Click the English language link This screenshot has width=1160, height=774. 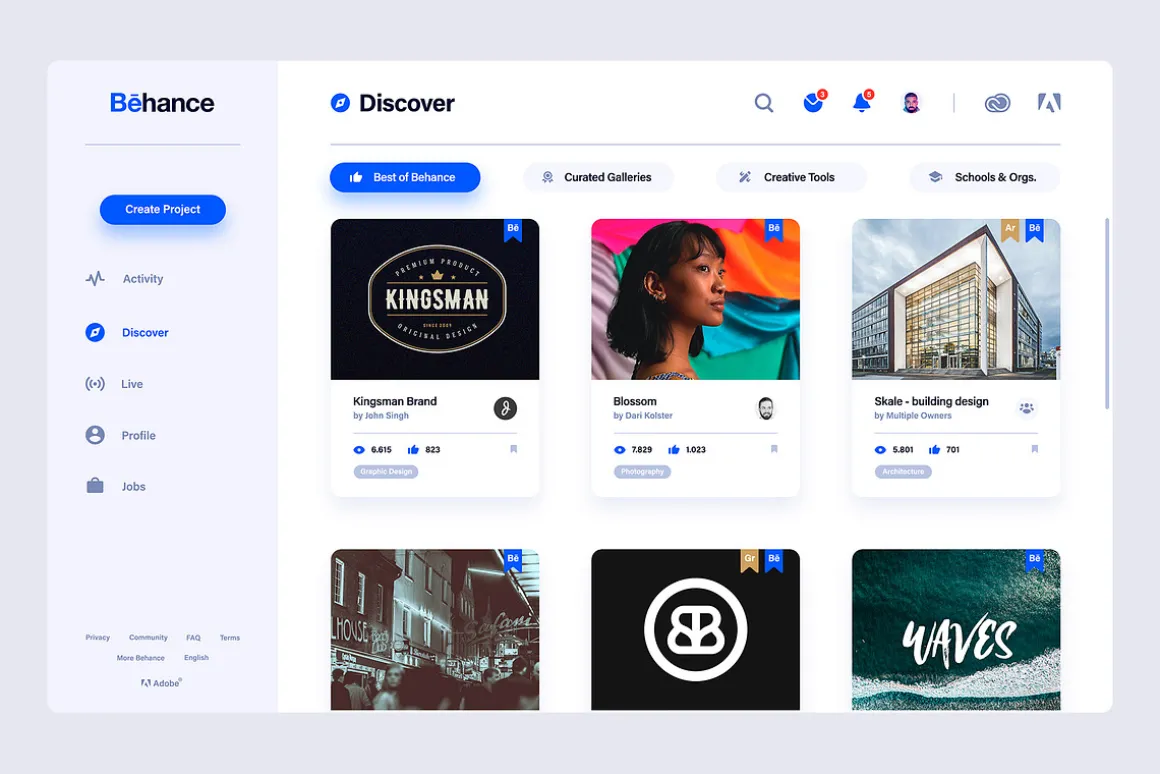(x=196, y=657)
